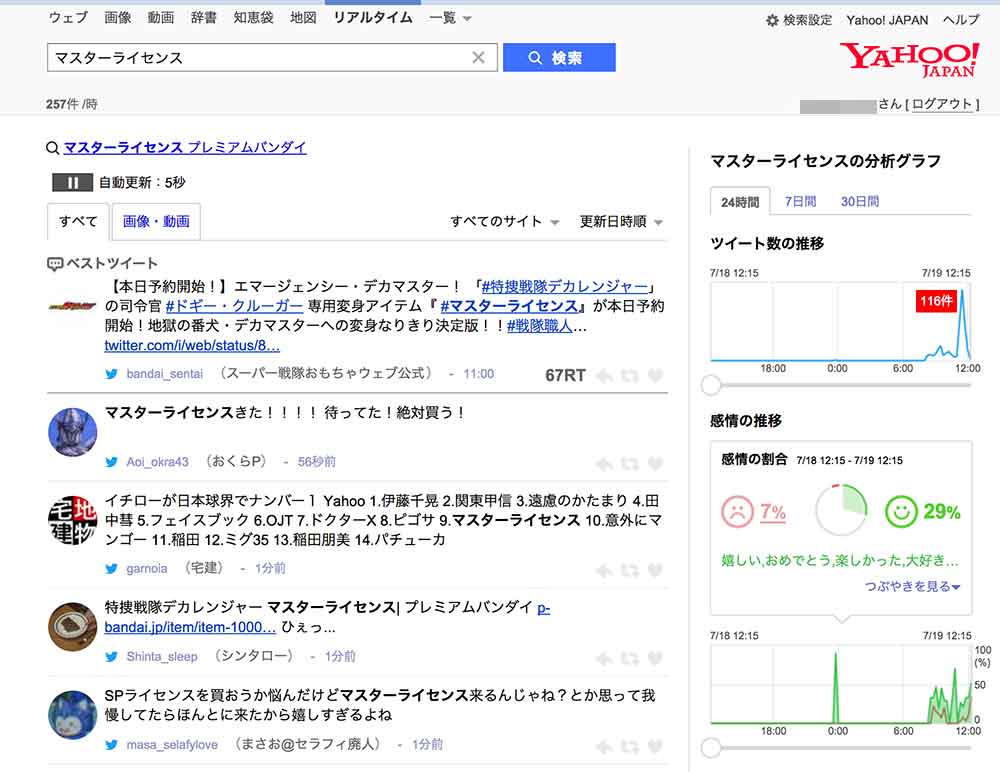This screenshot has height=772, width=1000.
Task: Open the Aoi_okra43 username link
Action: tap(158, 462)
